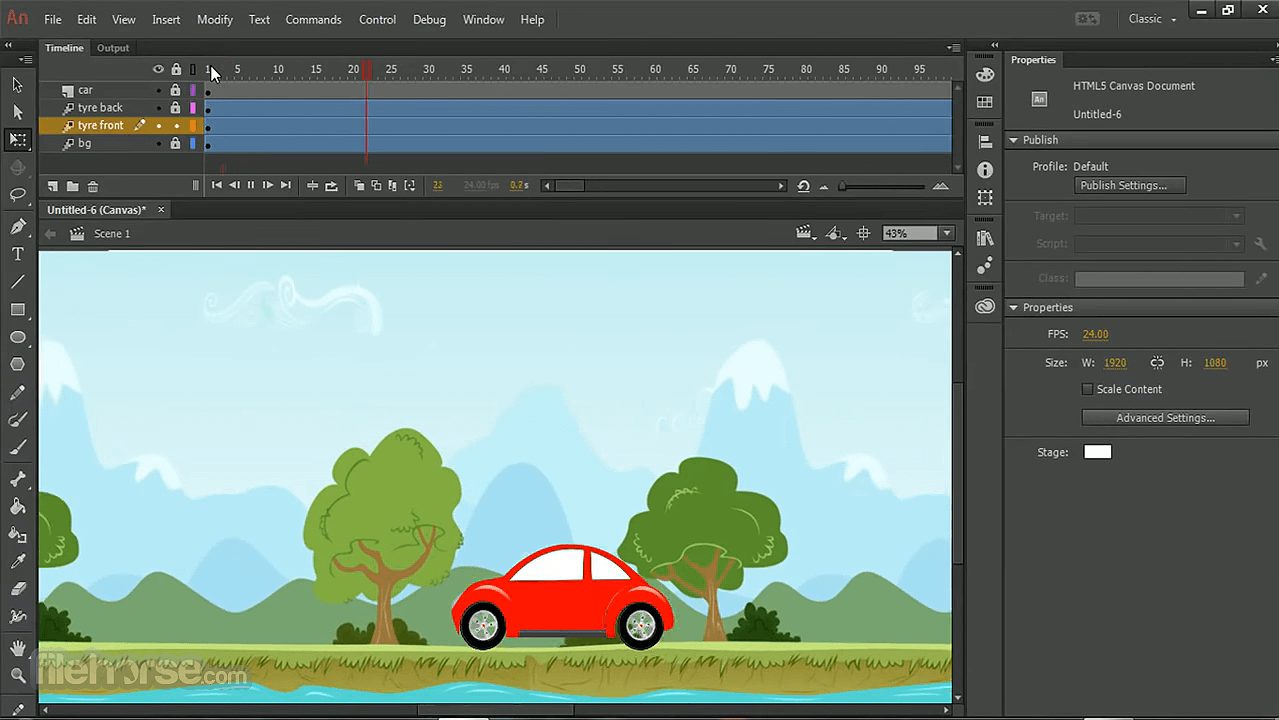Switch to the Output tab
Image resolution: width=1279 pixels, height=720 pixels.
click(112, 47)
